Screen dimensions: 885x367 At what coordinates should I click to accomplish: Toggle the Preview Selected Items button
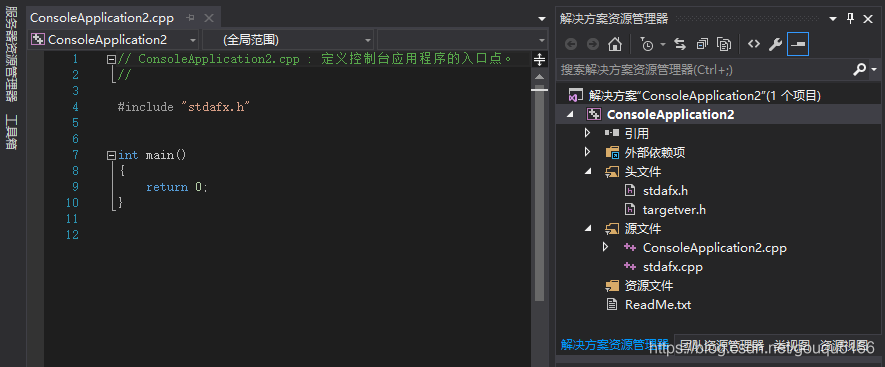click(x=798, y=44)
